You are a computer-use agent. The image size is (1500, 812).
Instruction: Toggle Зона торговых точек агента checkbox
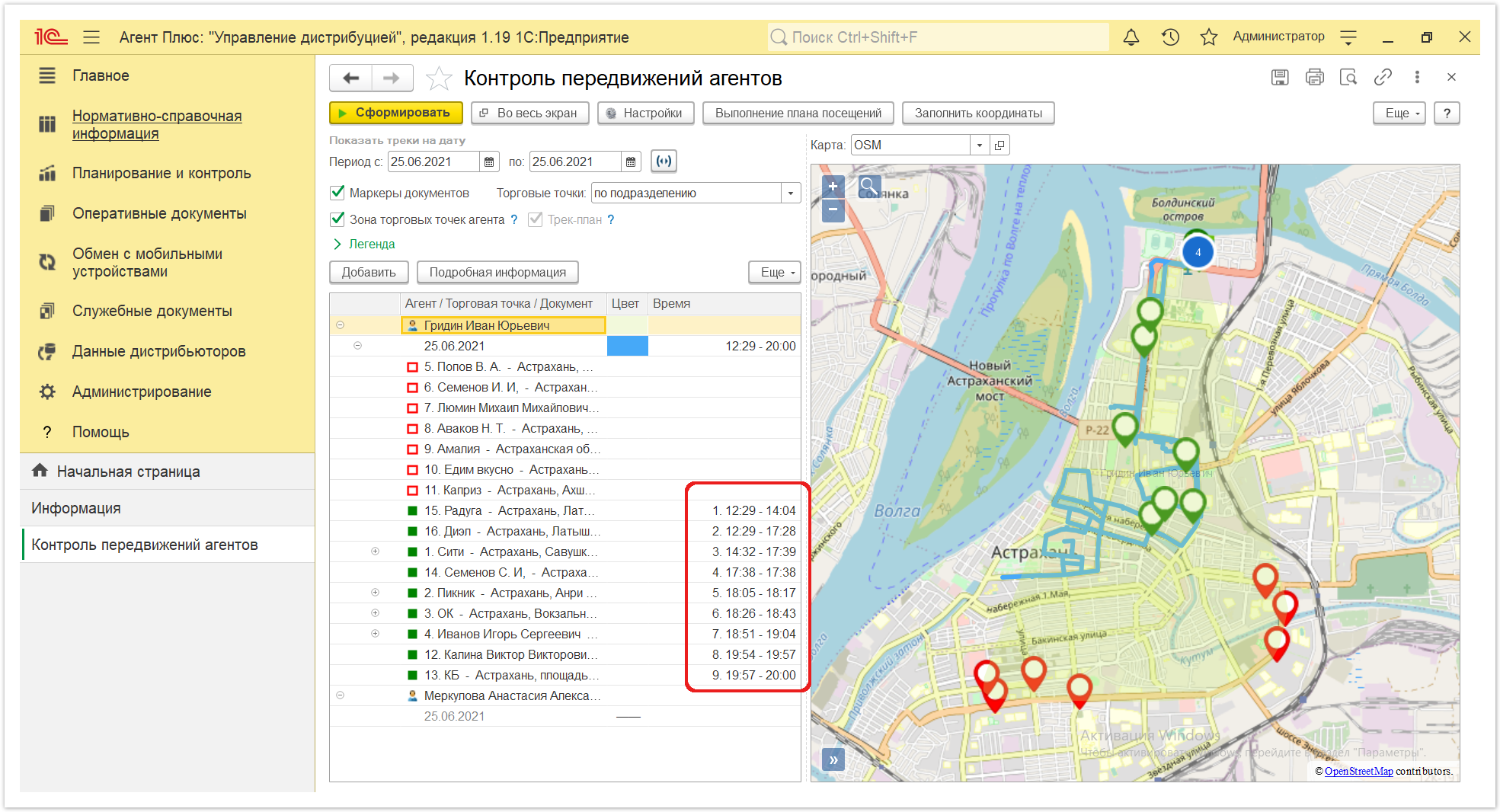click(337, 219)
